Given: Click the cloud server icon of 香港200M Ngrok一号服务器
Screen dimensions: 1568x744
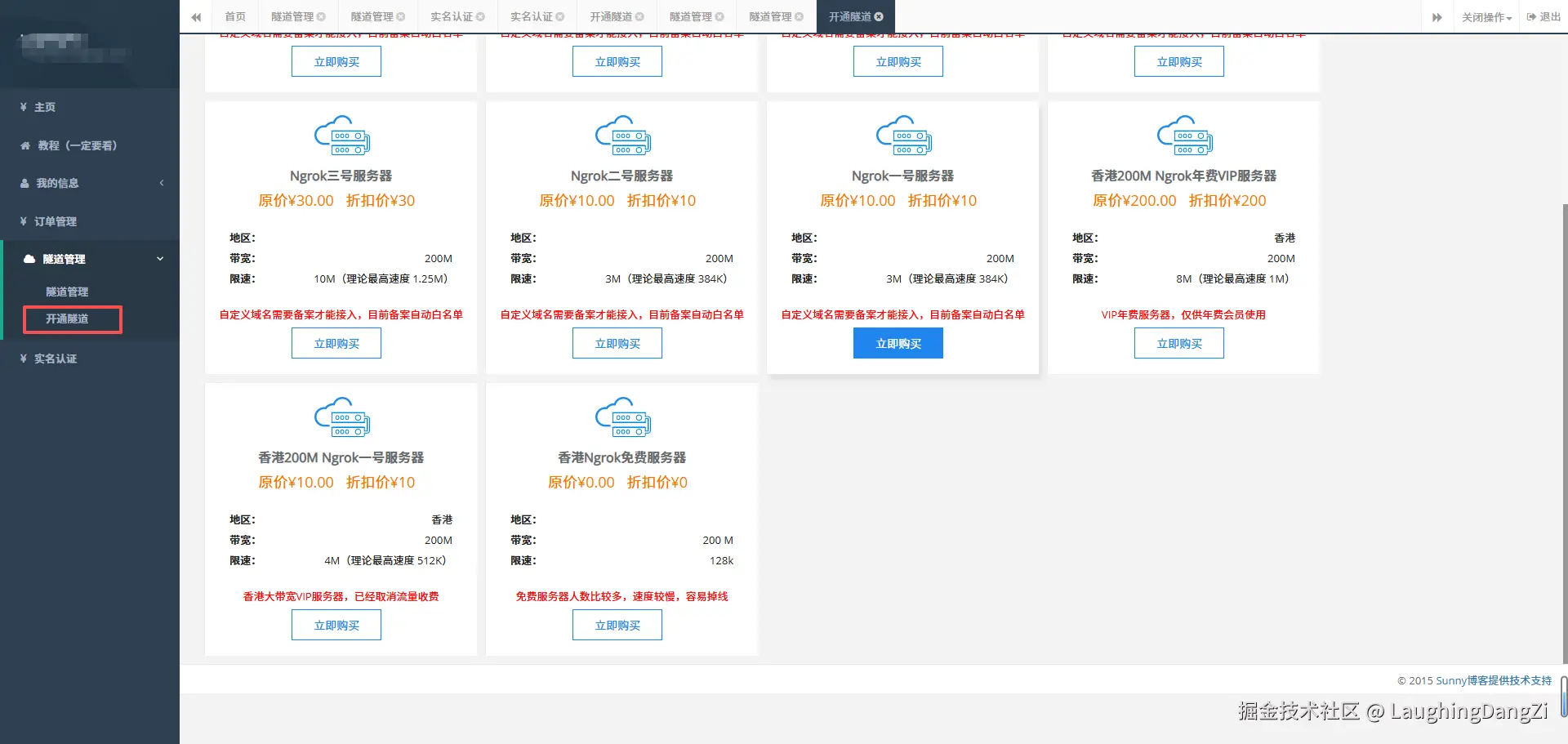Looking at the screenshot, I should click(341, 417).
